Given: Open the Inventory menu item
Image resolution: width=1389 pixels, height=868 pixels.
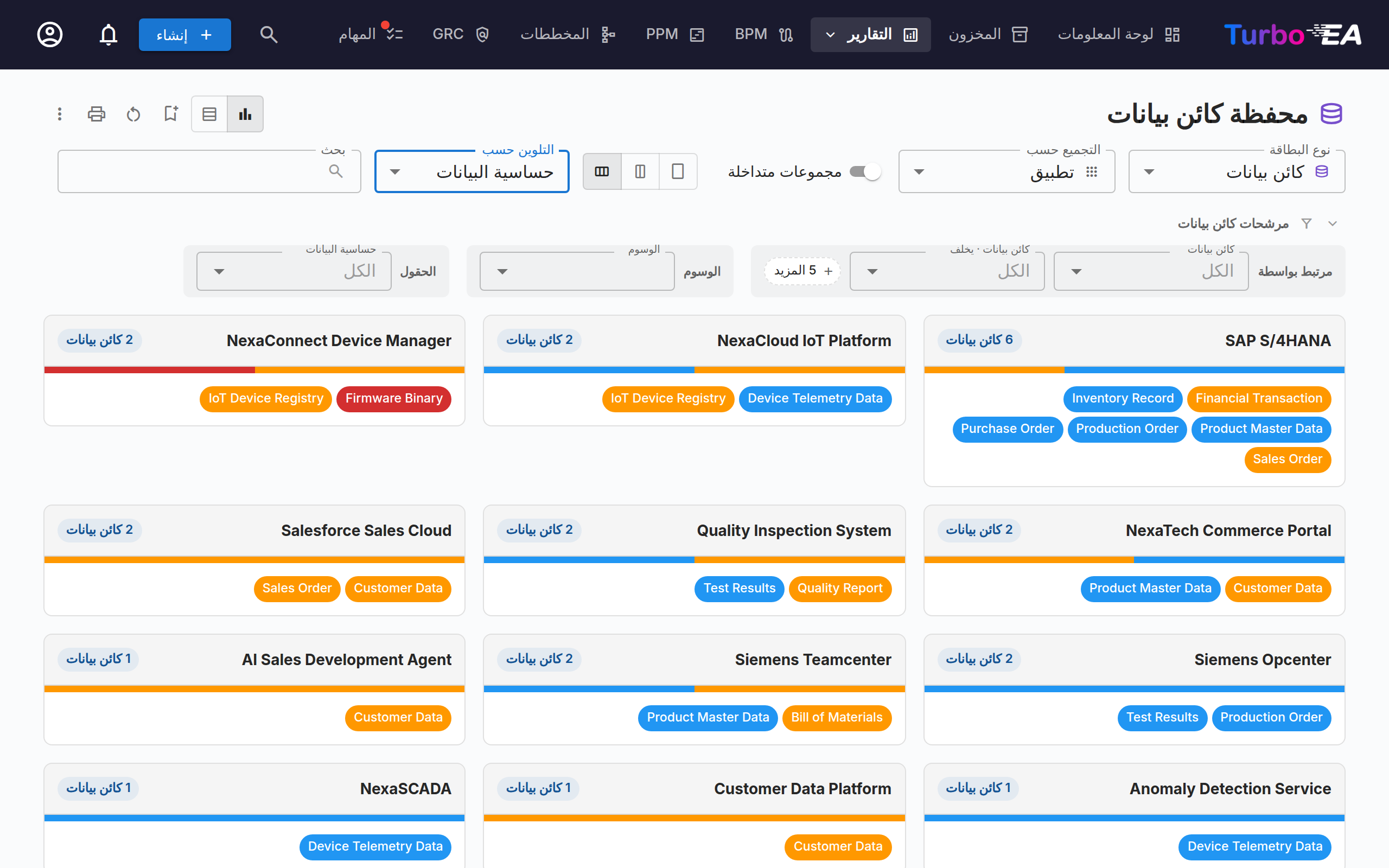Looking at the screenshot, I should (x=987, y=34).
